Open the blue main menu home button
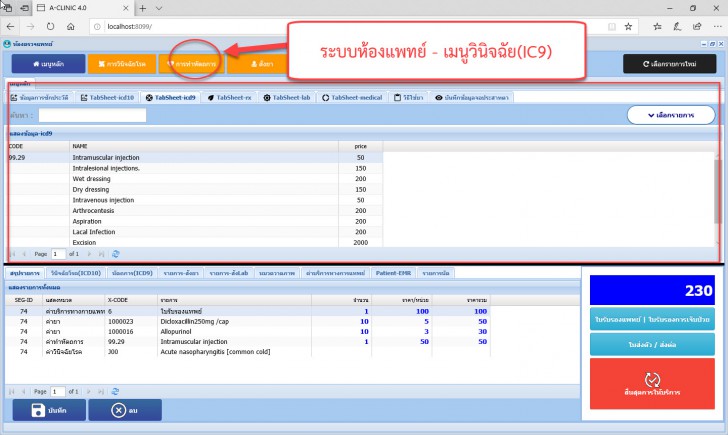 [x=48, y=64]
